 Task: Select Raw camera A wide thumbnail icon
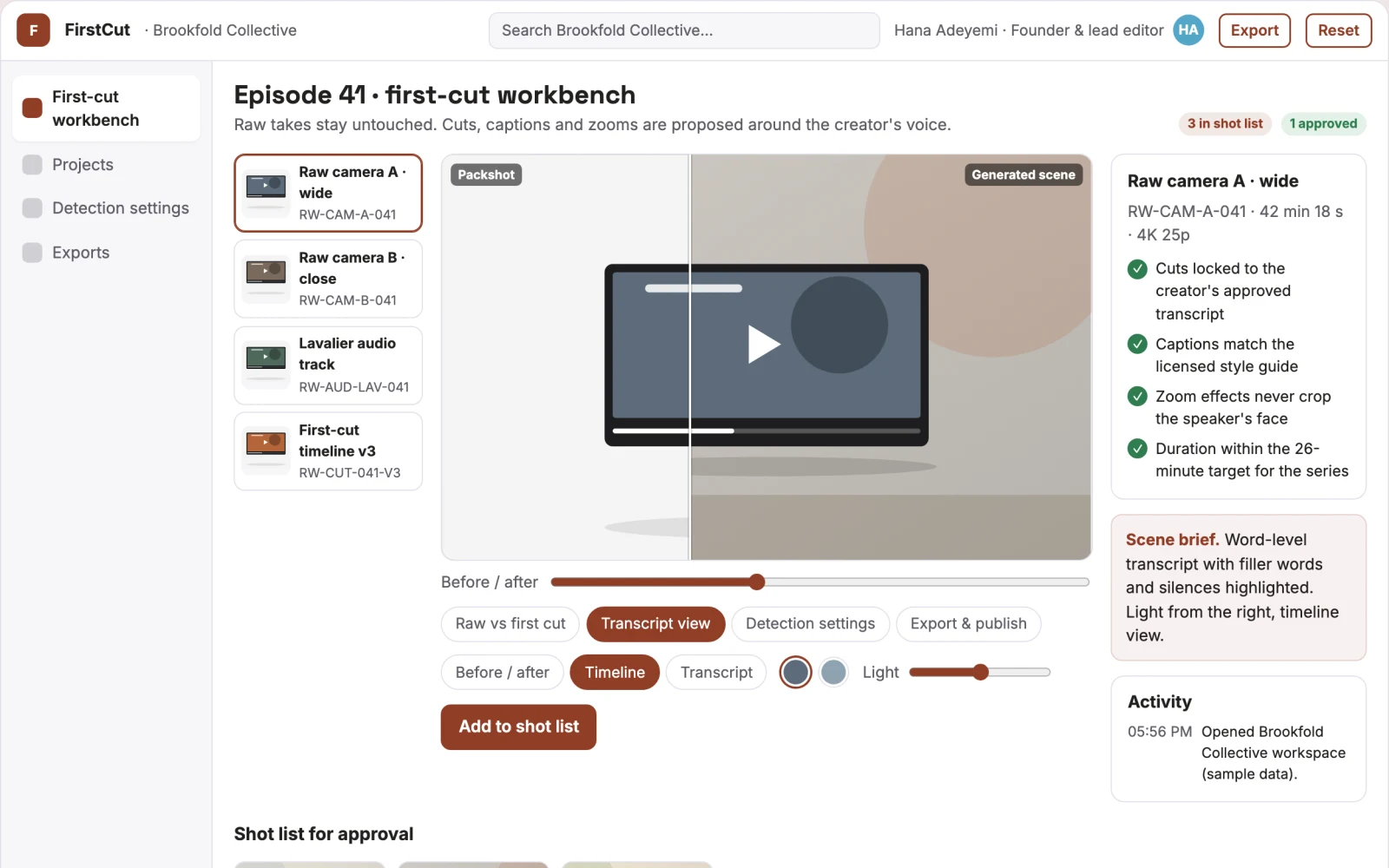[267, 187]
